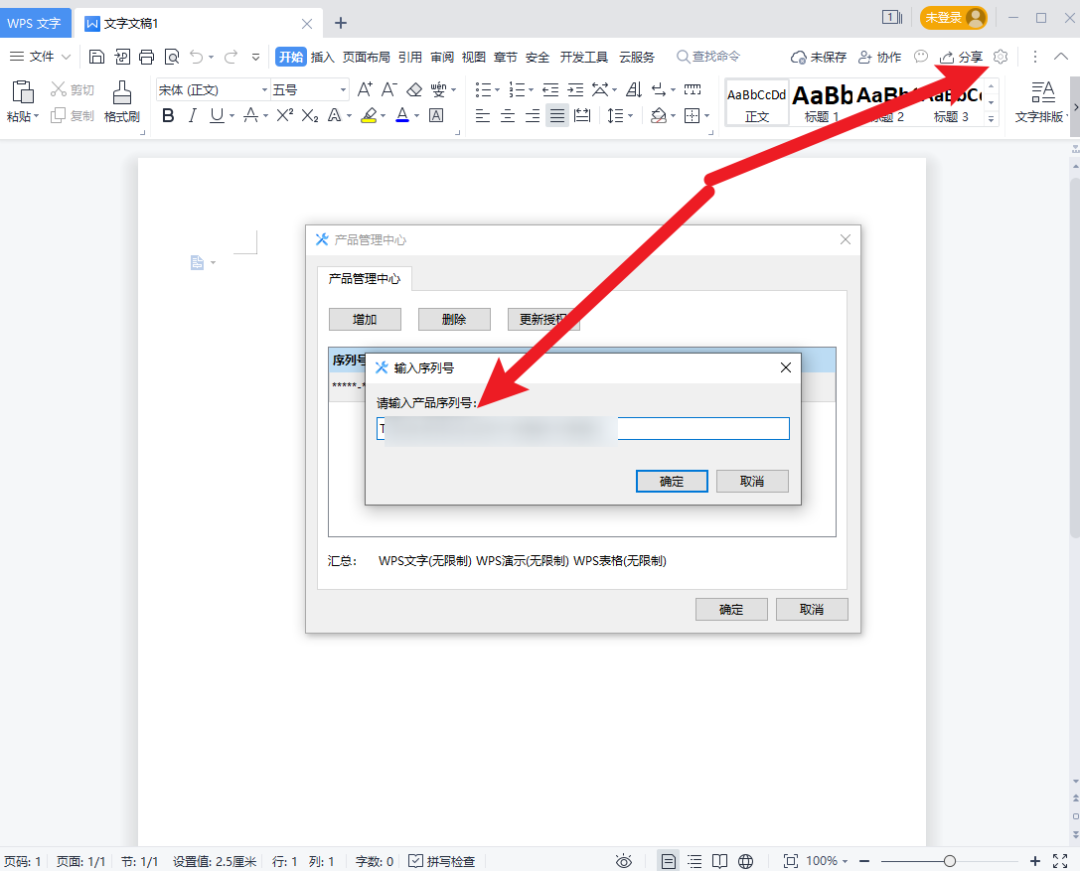
Task: Apply the 正文 style thumbnail
Action: 757,102
